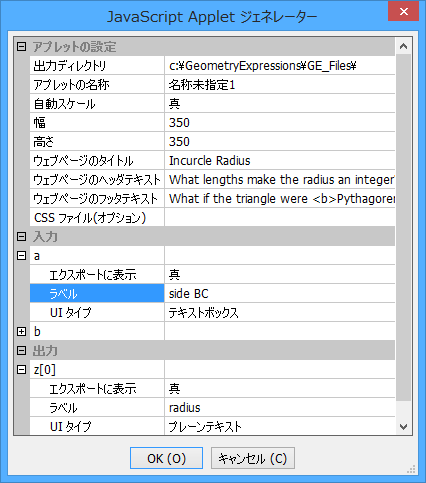Click the OK (O) button
Viewport: 426px width, 483px height.
pyautogui.click(x=166, y=458)
